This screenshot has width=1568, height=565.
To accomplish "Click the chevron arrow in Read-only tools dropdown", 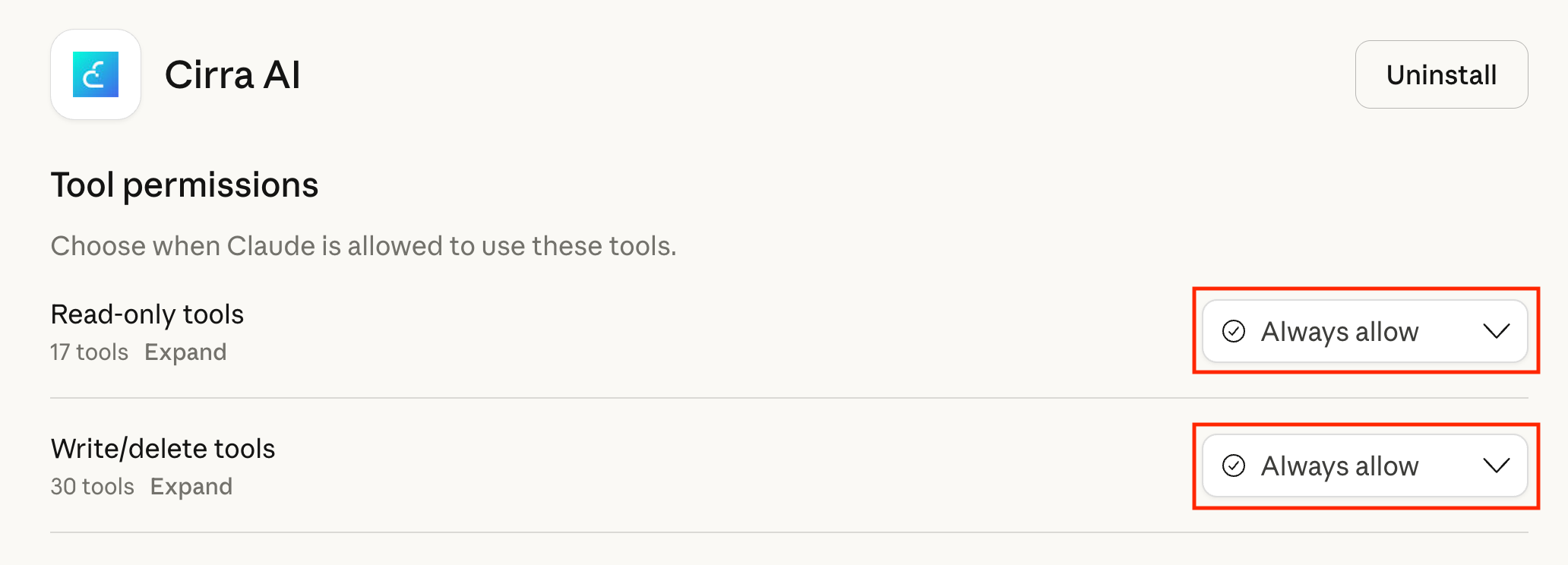I will coord(1496,331).
